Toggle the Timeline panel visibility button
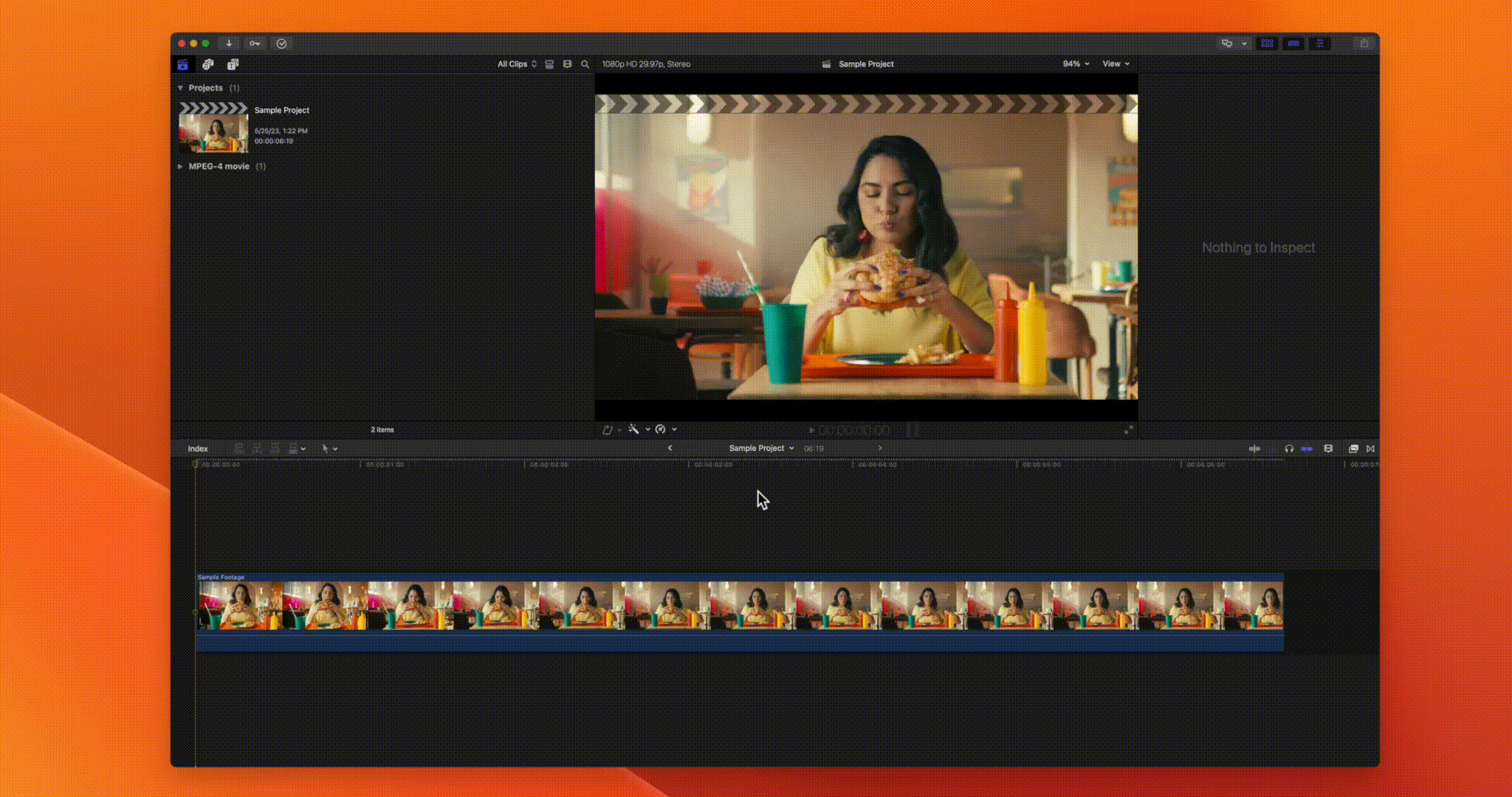Viewport: 1512px width, 797px height. point(1293,44)
